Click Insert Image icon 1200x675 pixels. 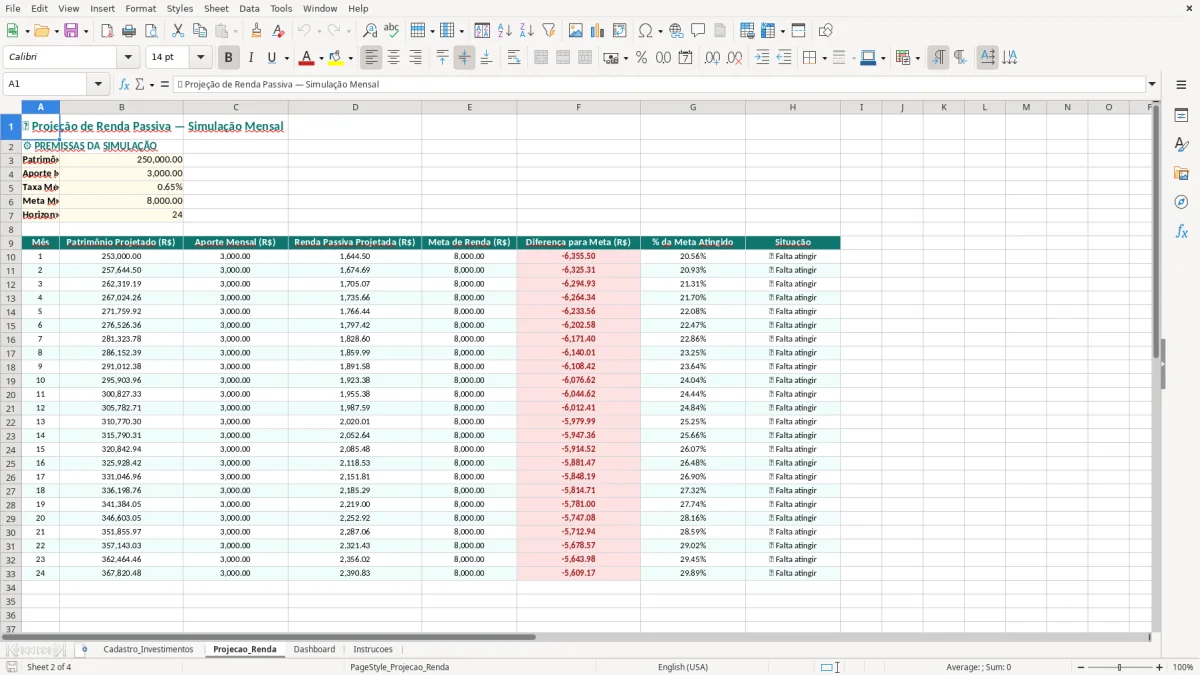tap(576, 31)
